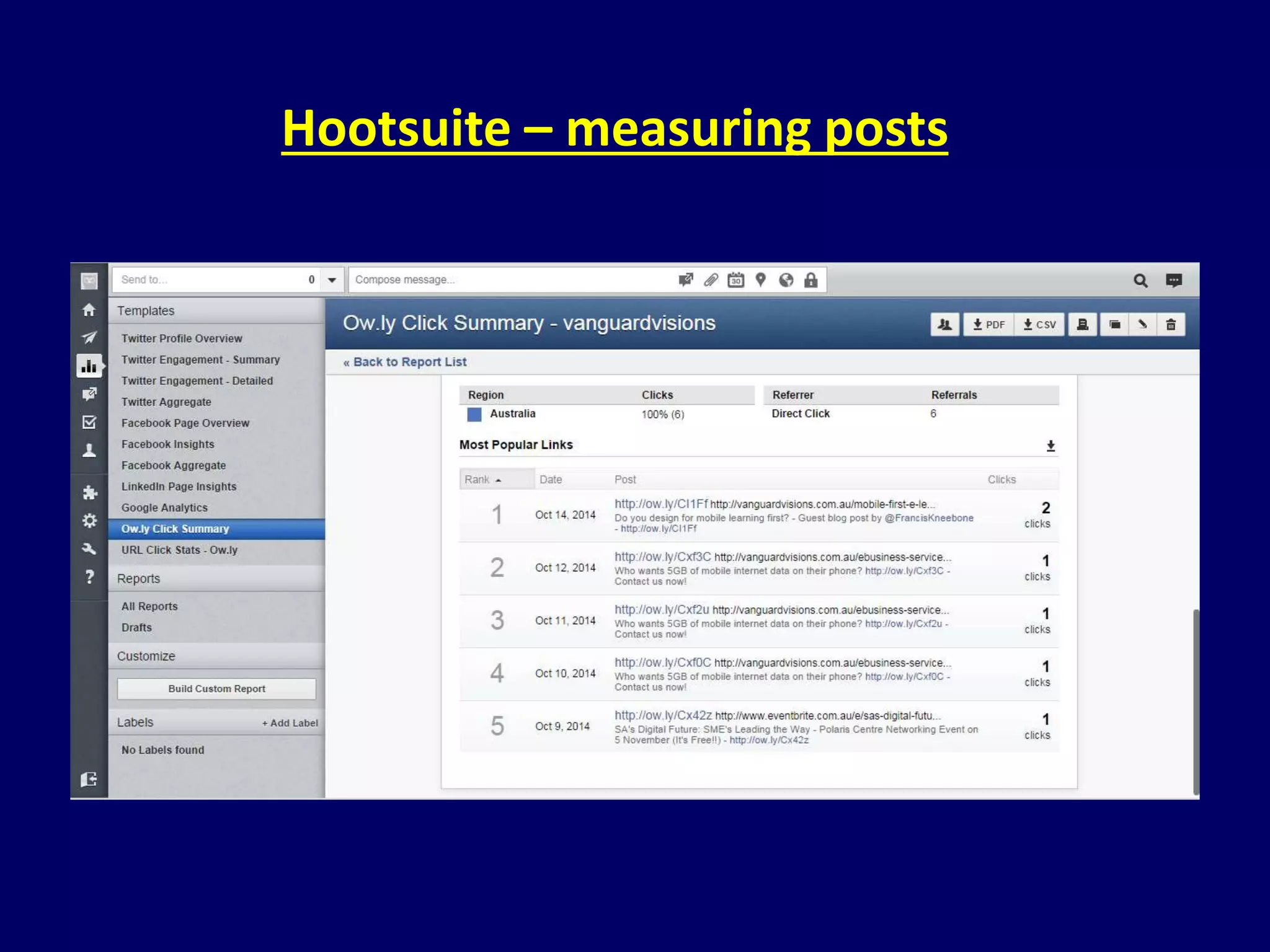Open the Help question mark icon
This screenshot has width=1270, height=952.
pos(89,577)
